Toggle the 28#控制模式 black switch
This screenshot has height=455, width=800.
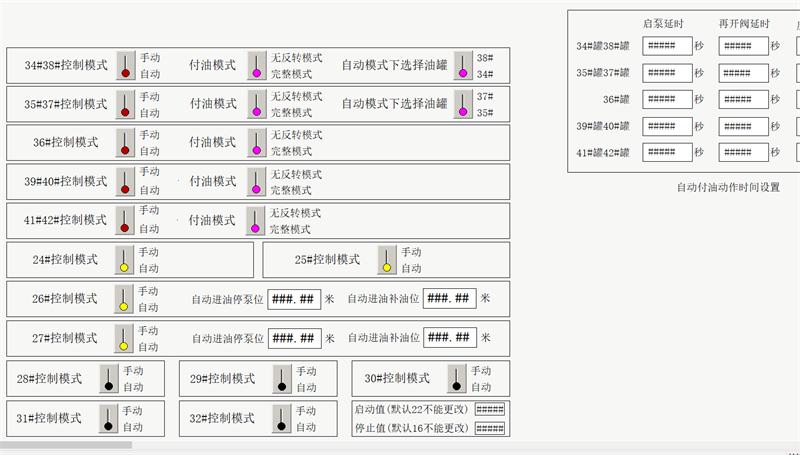(x=108, y=379)
